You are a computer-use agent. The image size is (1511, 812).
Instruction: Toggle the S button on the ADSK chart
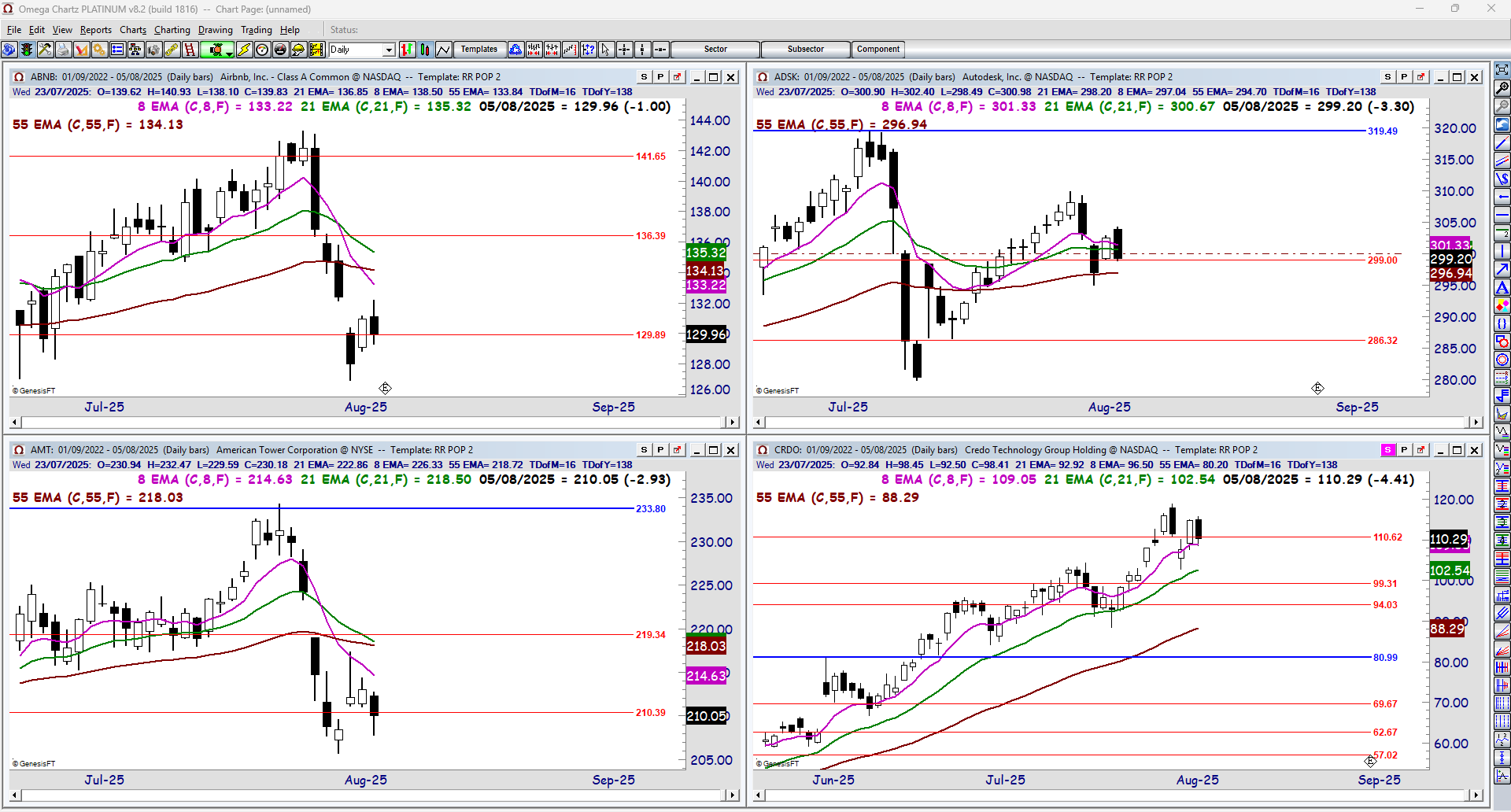pos(1387,77)
